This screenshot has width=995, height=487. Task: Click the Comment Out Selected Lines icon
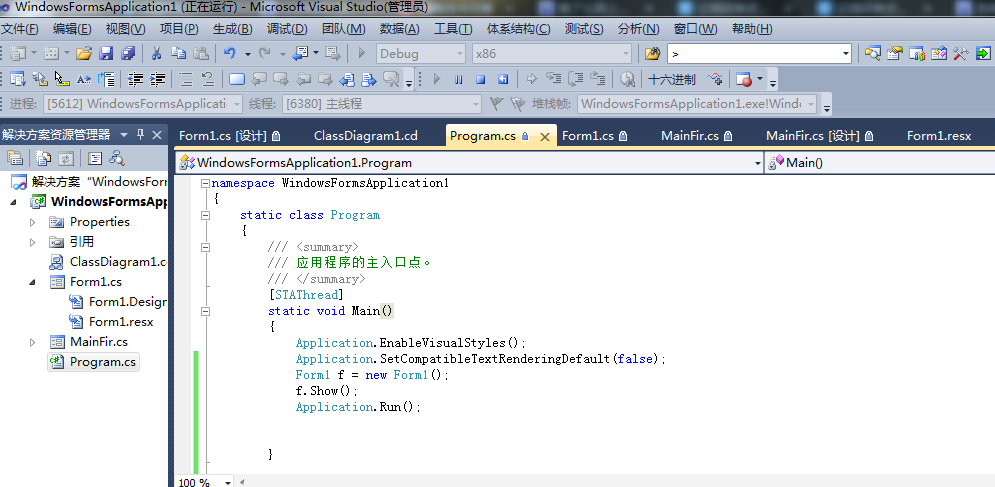(x=186, y=79)
